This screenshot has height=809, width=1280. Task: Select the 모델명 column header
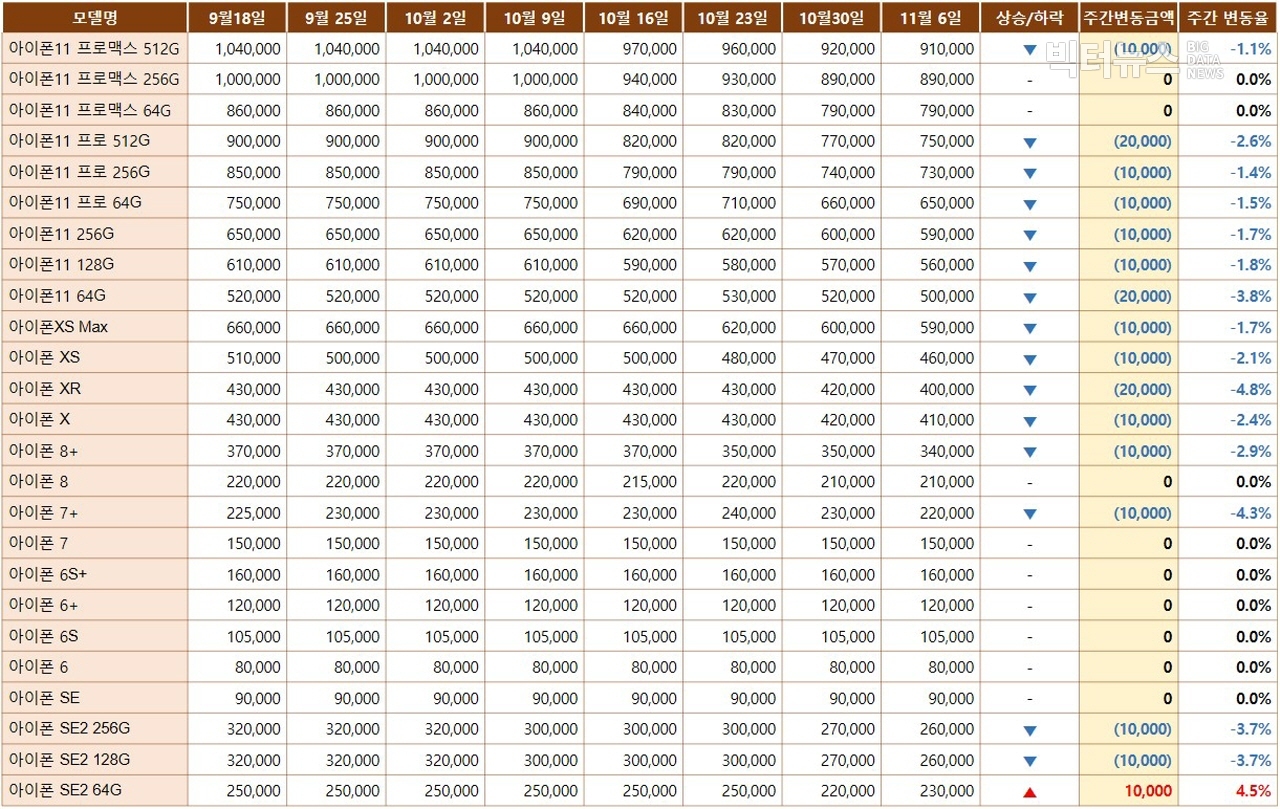click(x=95, y=17)
